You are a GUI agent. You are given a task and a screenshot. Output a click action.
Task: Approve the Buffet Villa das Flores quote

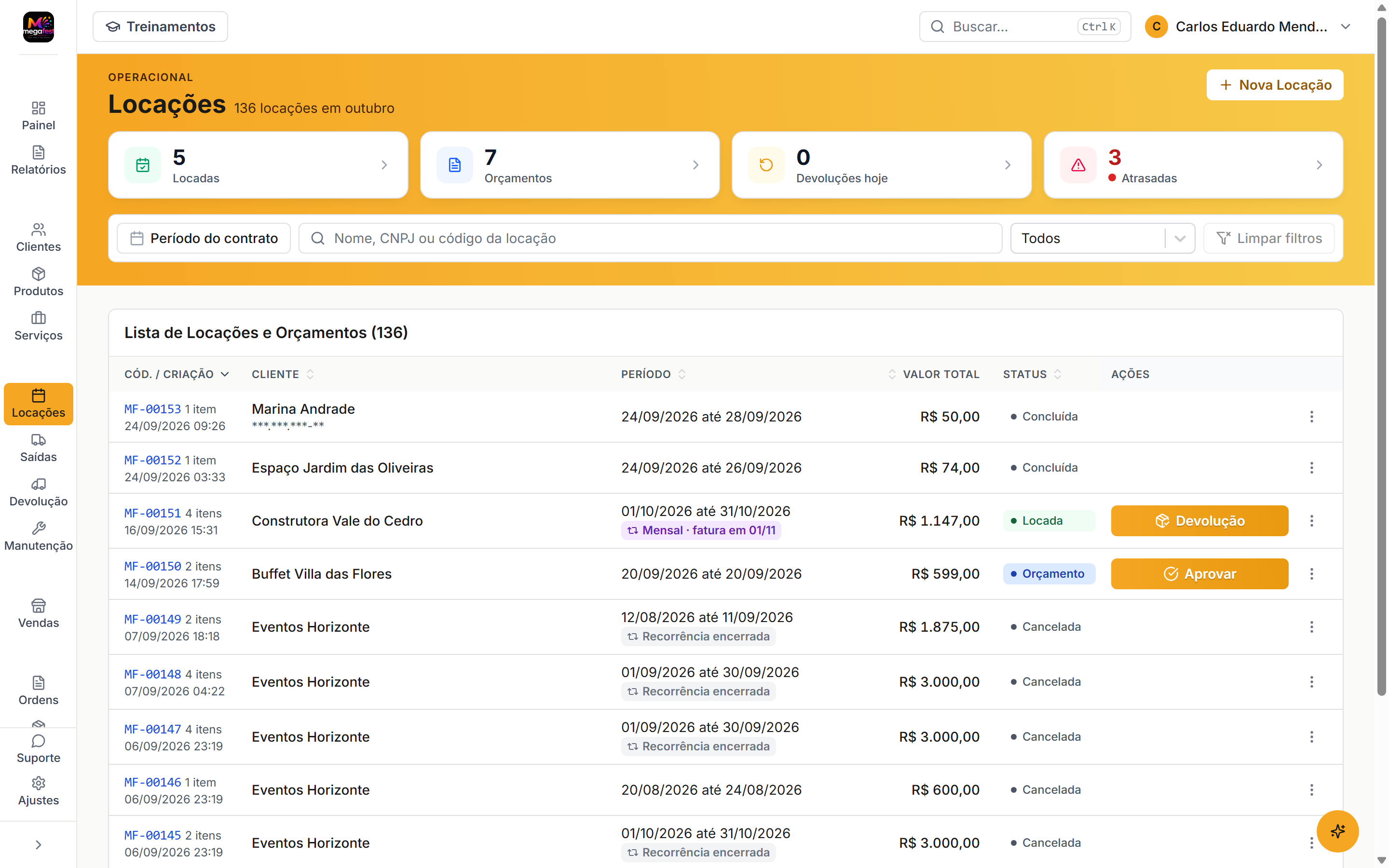pos(1199,574)
